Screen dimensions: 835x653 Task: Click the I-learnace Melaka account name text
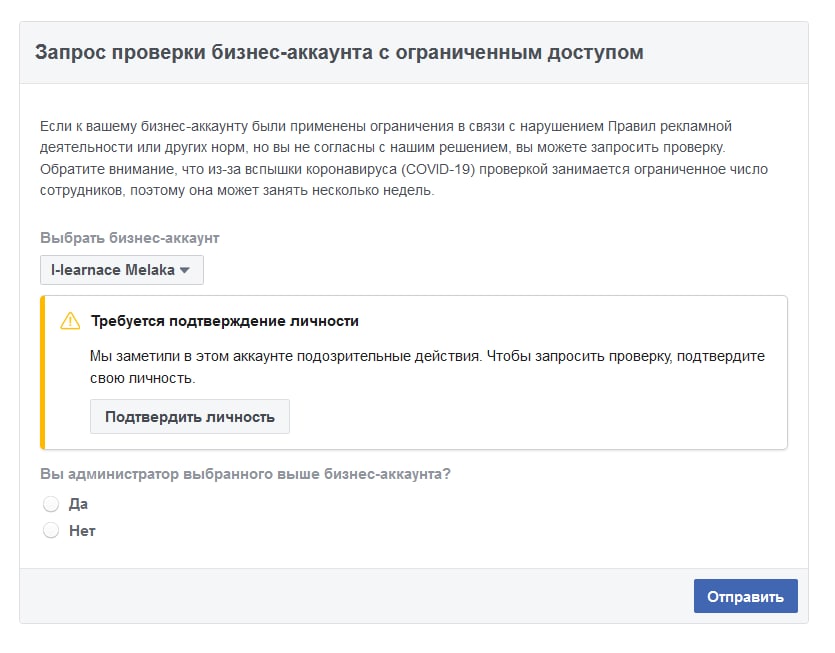[x=113, y=270]
